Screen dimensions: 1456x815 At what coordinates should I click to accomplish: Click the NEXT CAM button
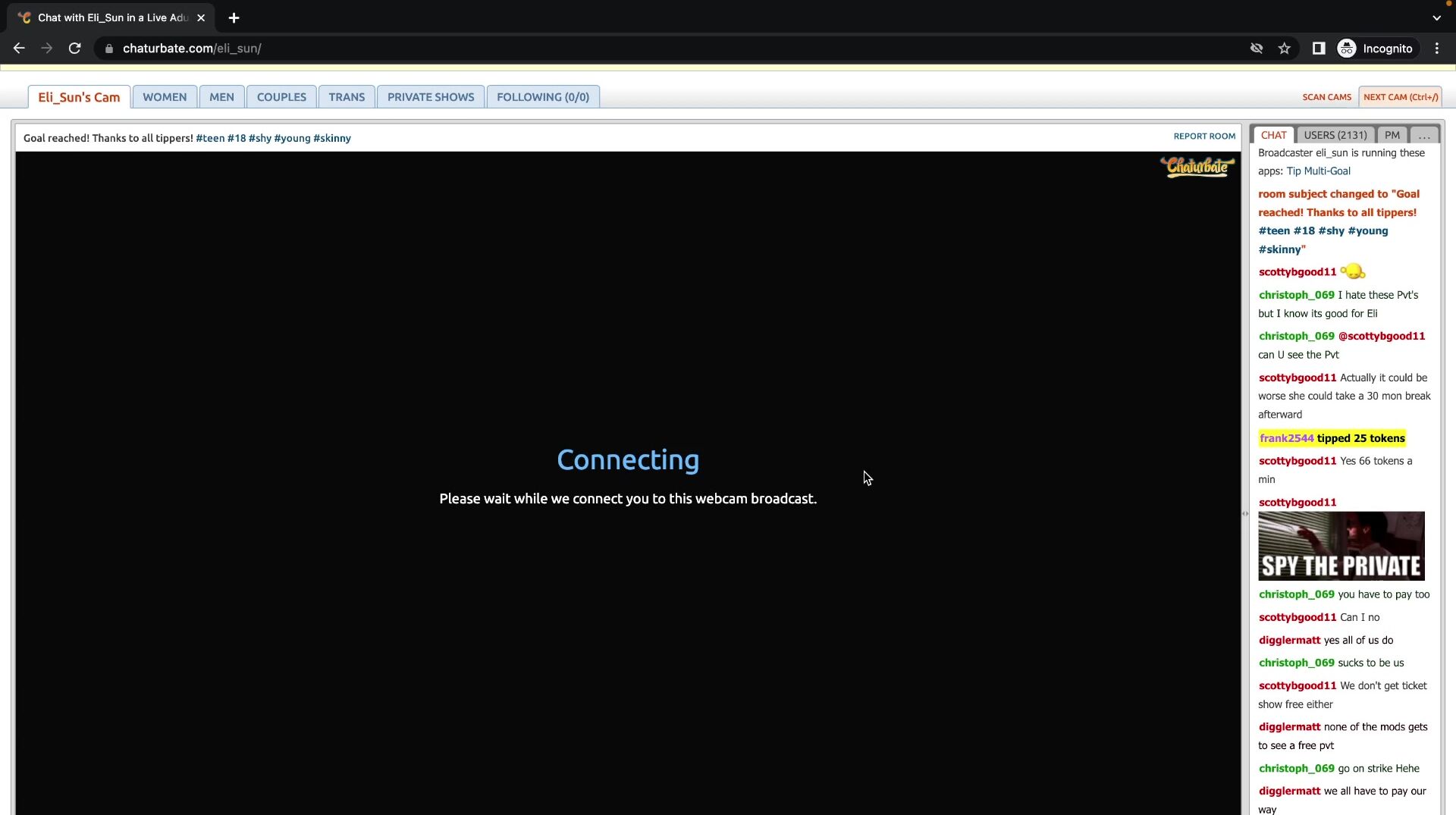1400,97
